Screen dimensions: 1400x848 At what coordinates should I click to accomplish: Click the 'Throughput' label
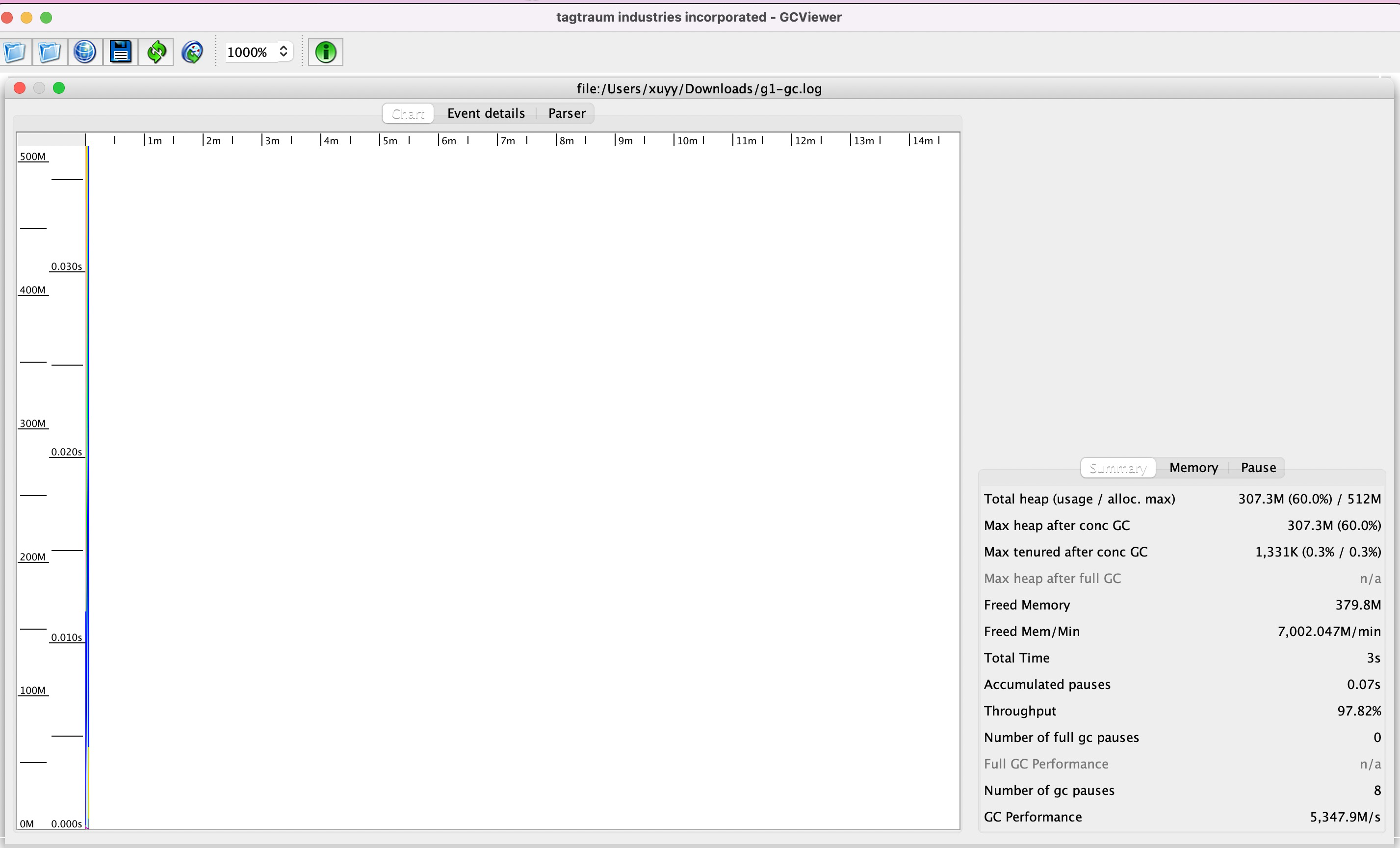1020,711
